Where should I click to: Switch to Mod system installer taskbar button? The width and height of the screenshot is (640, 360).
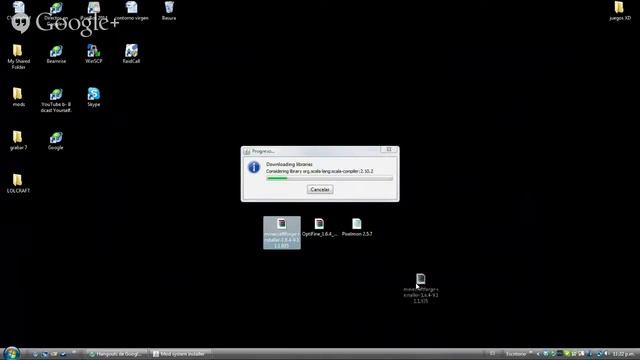click(x=180, y=354)
